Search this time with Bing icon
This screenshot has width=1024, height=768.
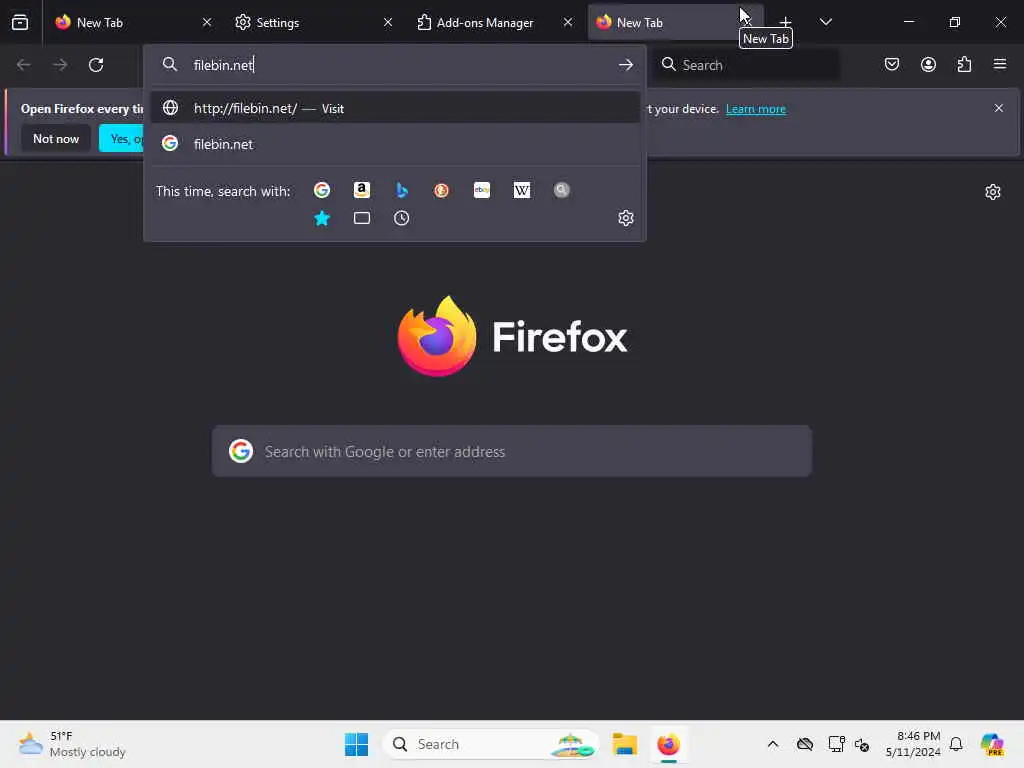click(402, 190)
